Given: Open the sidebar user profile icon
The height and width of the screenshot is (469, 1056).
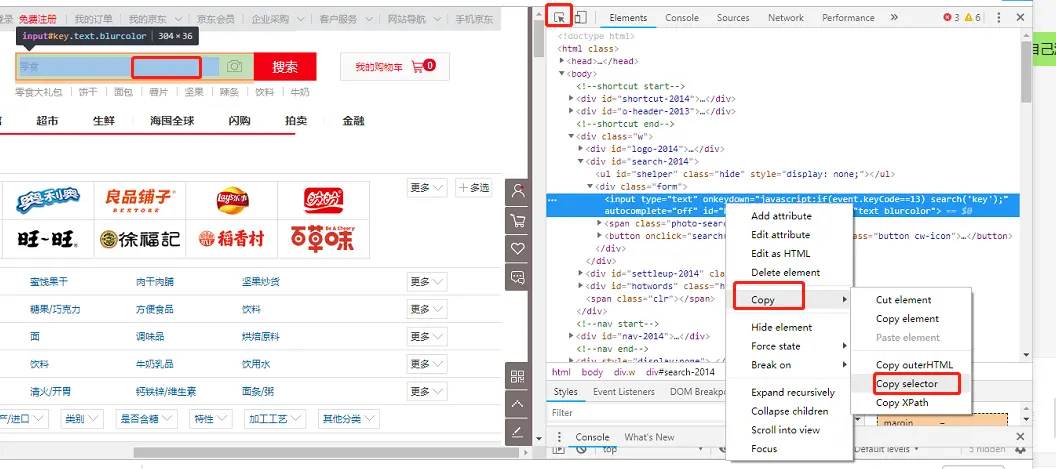Looking at the screenshot, I should (x=518, y=191).
